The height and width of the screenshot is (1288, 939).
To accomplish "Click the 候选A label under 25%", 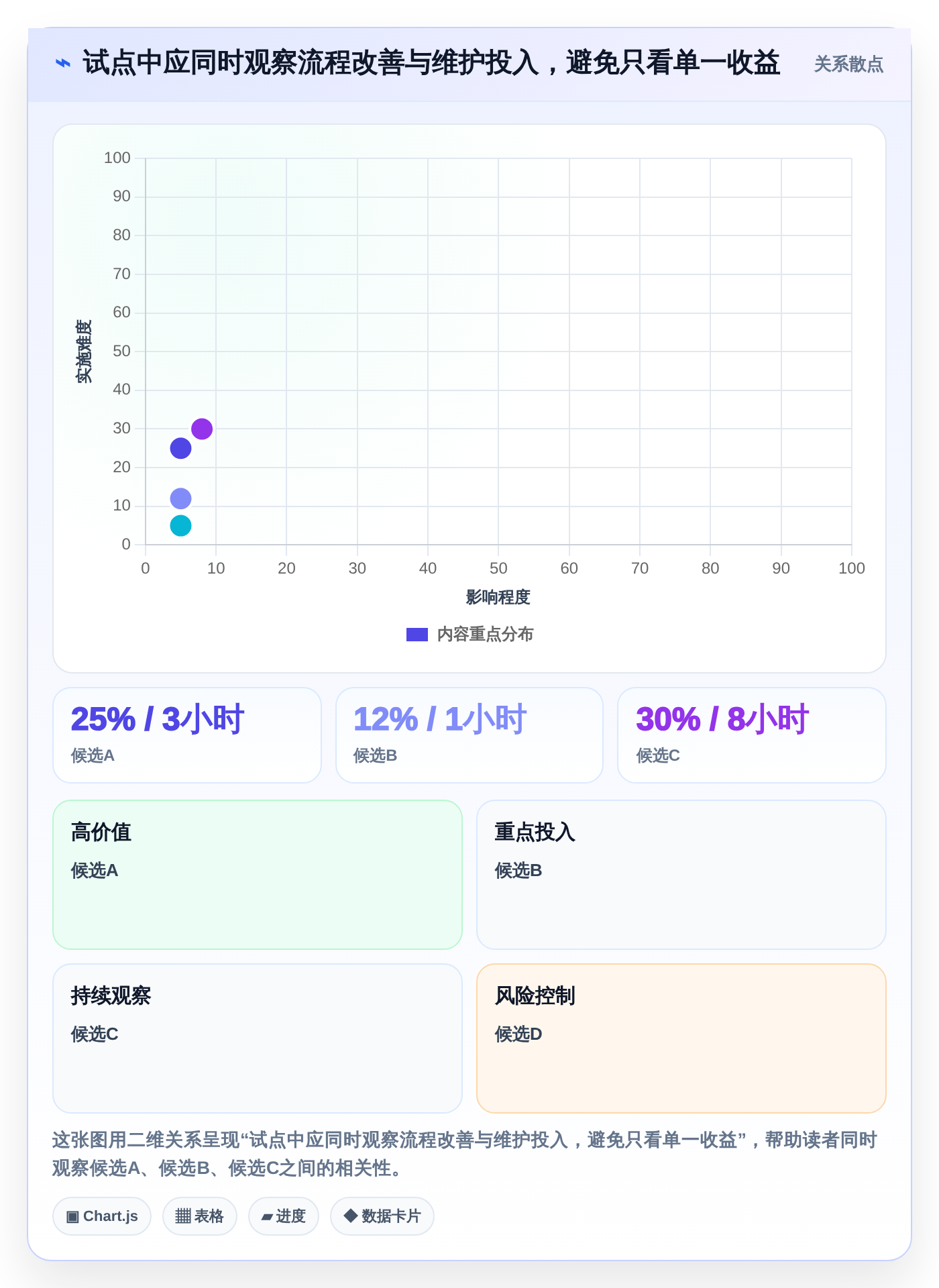I will pos(93,756).
